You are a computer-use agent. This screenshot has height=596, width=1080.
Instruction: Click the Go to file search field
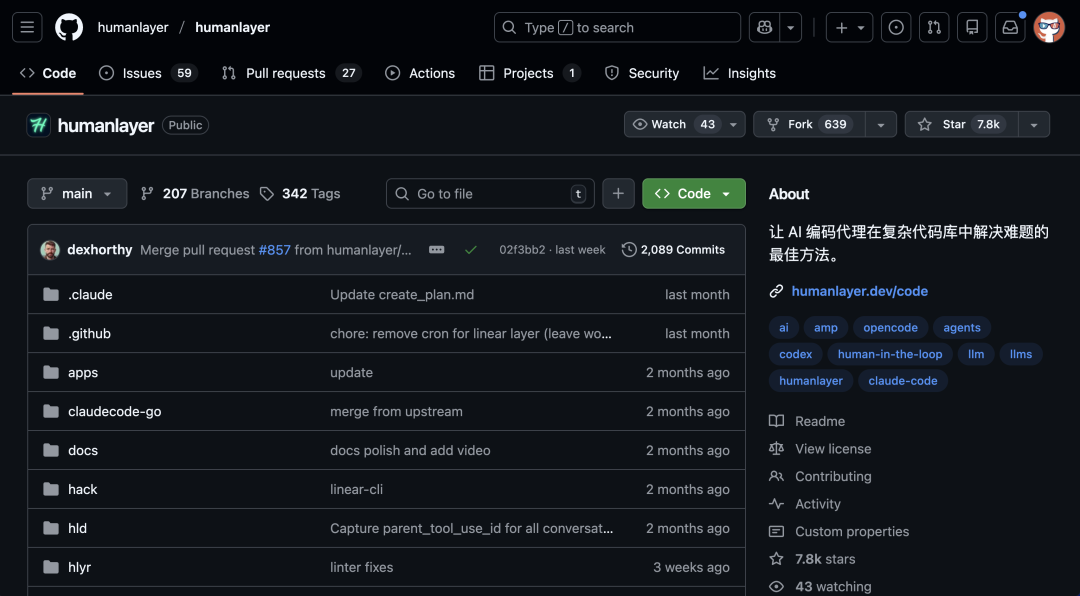tap(490, 194)
